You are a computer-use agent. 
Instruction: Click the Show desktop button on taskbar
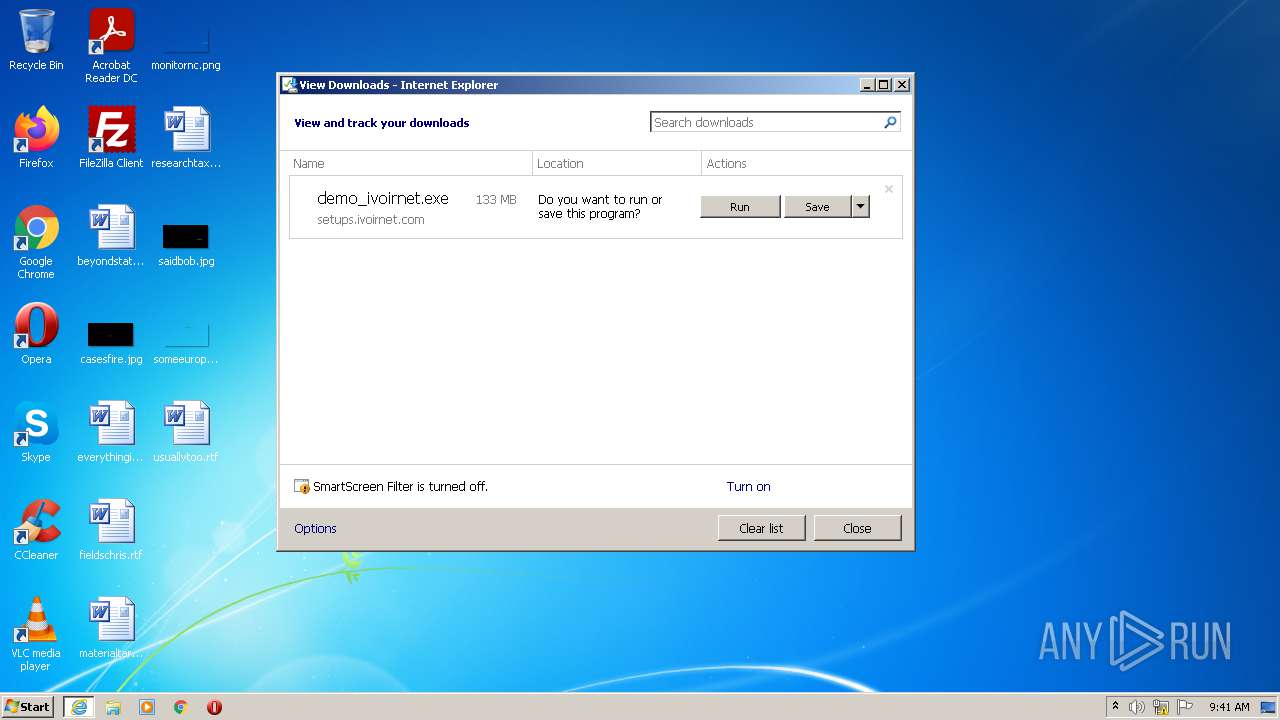coord(1268,707)
